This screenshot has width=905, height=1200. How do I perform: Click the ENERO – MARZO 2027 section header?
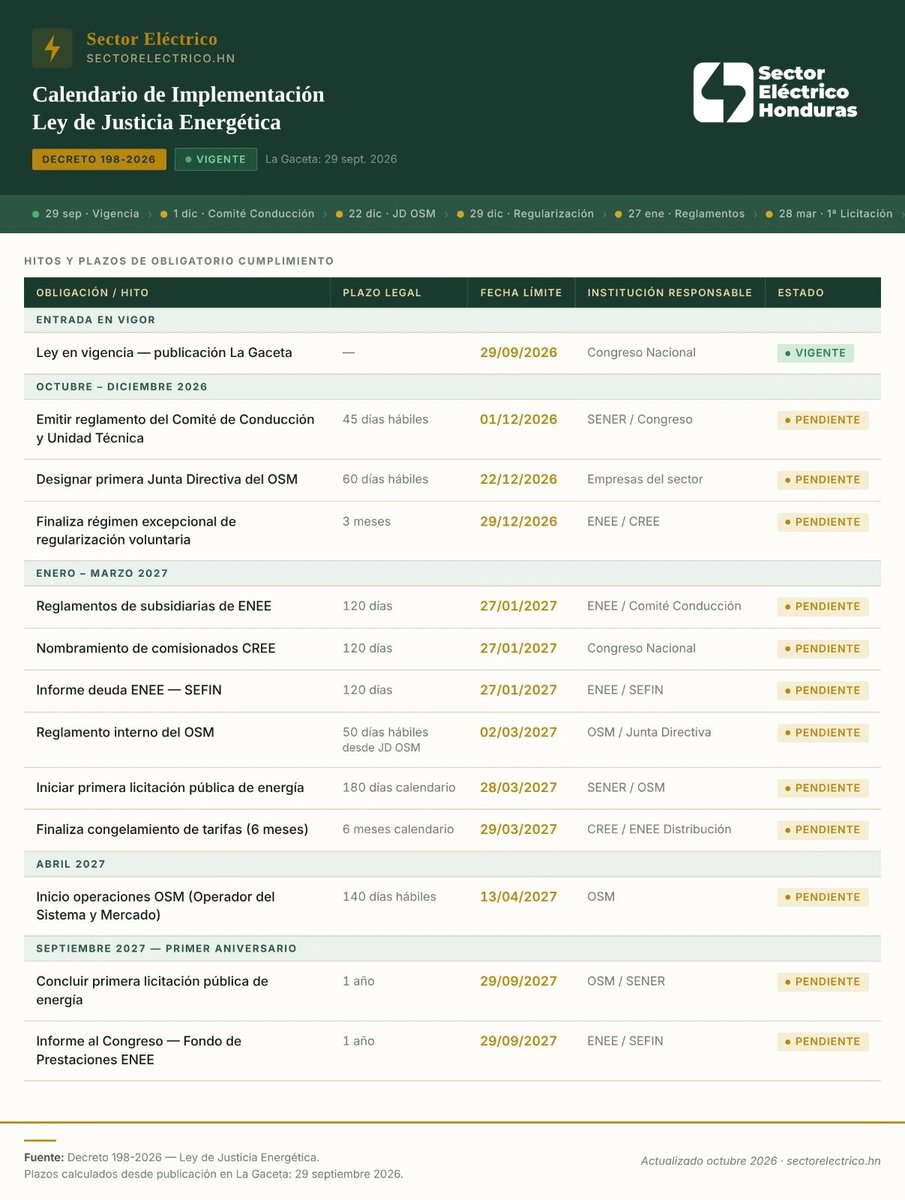(x=452, y=573)
